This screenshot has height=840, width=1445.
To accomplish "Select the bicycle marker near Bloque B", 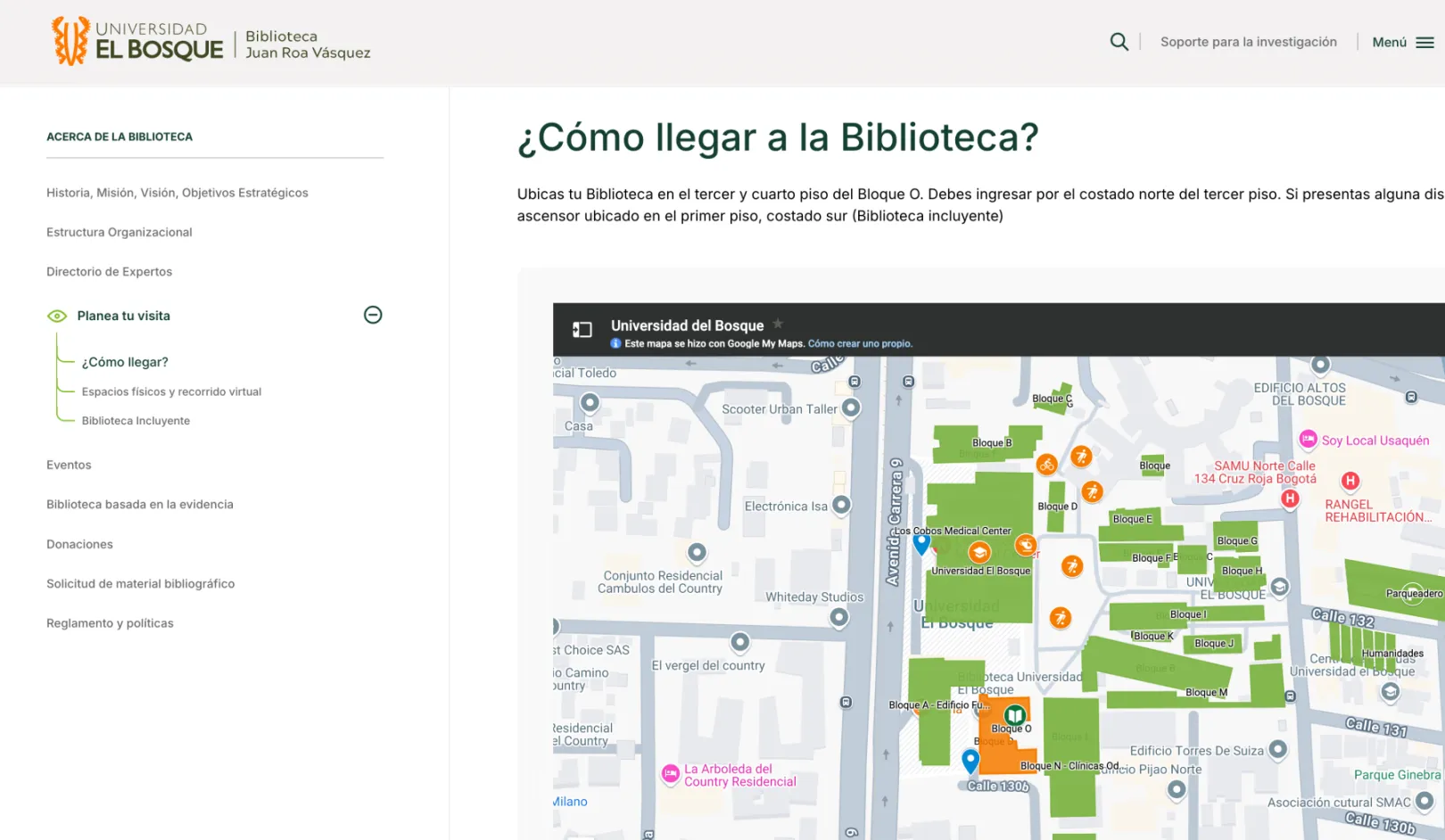I will tap(1046, 465).
